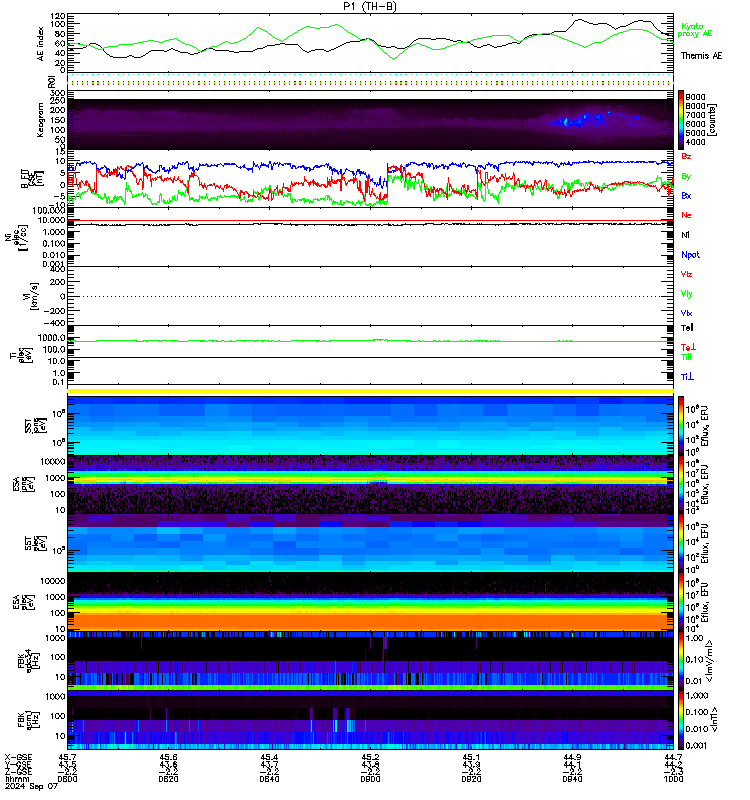Image resolution: width=750 pixels, height=800 pixels.
Task: Click the "0840" time axis label
Action: pos(269,780)
